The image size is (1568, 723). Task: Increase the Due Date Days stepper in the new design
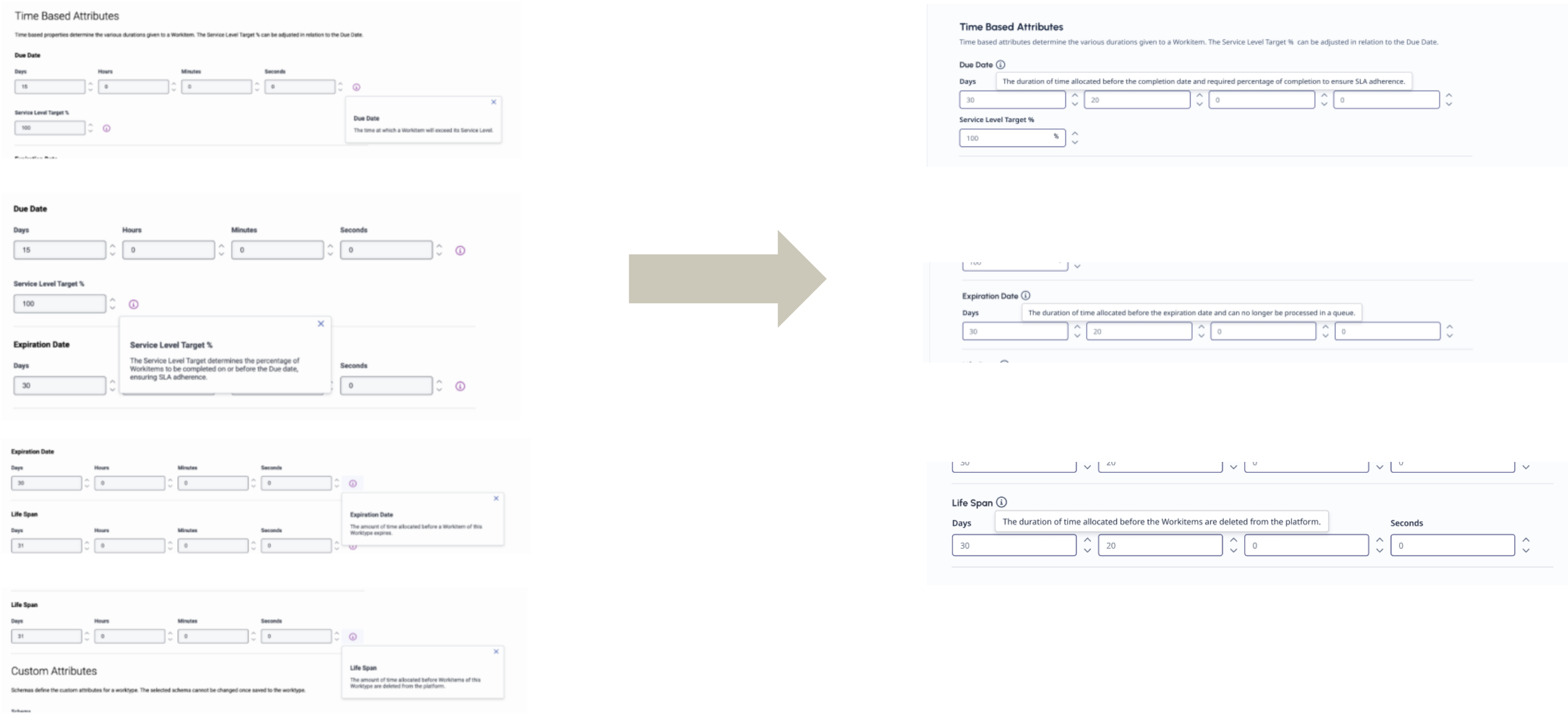[x=1075, y=95]
